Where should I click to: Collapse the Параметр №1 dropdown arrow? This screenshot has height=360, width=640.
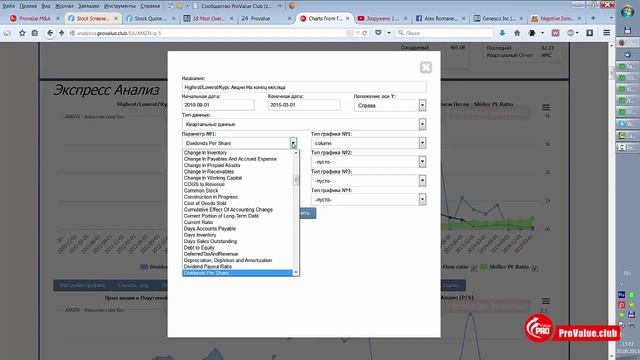coord(293,143)
